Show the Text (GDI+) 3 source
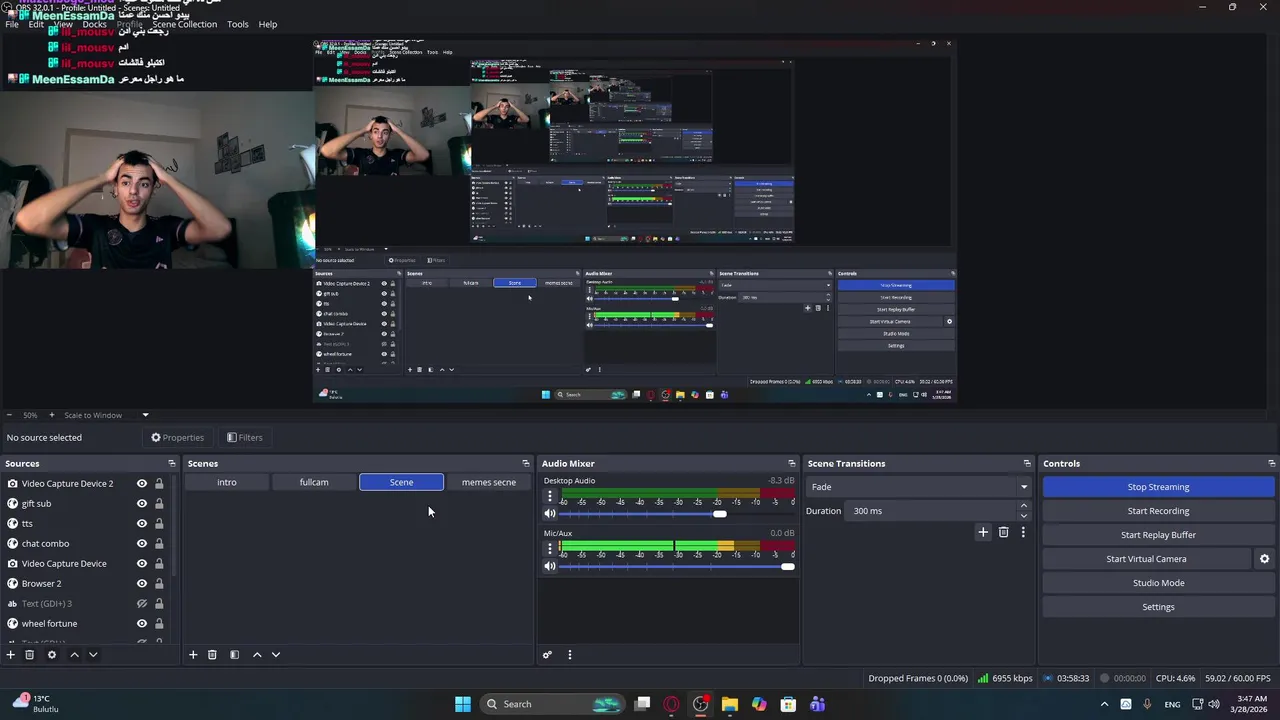This screenshot has height=720, width=1280. [x=142, y=604]
